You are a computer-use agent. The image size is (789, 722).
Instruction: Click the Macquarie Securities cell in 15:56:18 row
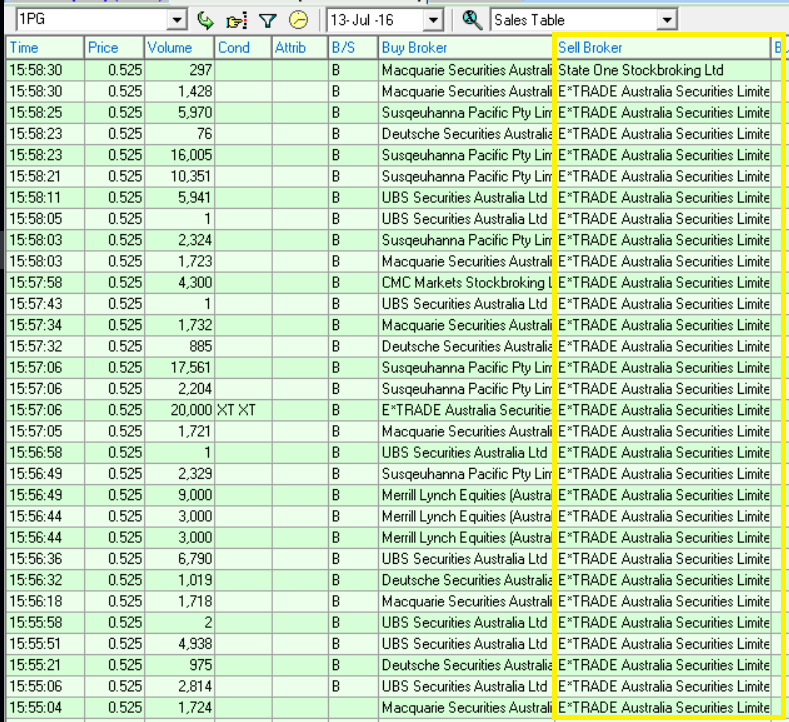point(465,601)
